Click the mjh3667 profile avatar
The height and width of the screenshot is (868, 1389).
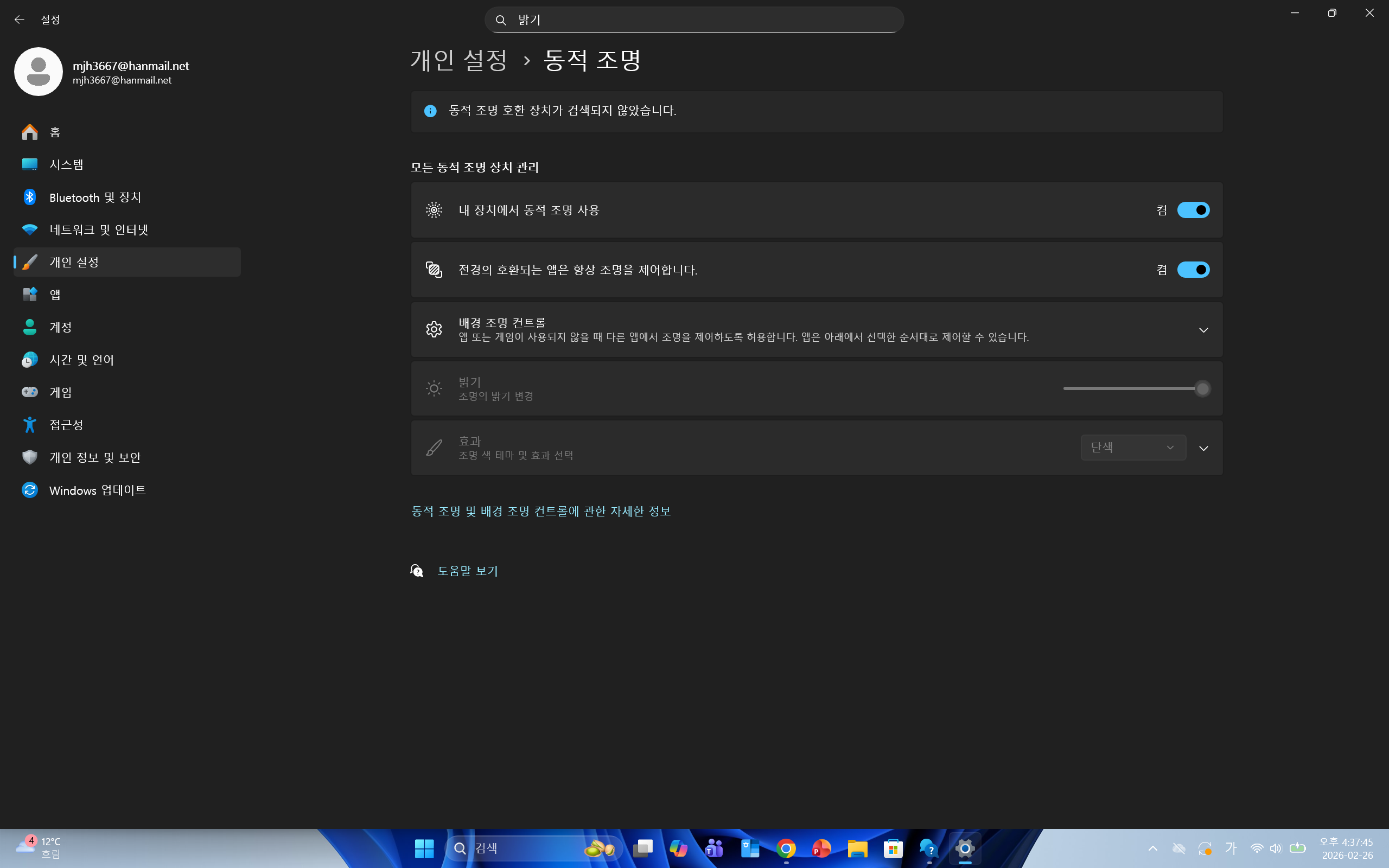pos(38,71)
